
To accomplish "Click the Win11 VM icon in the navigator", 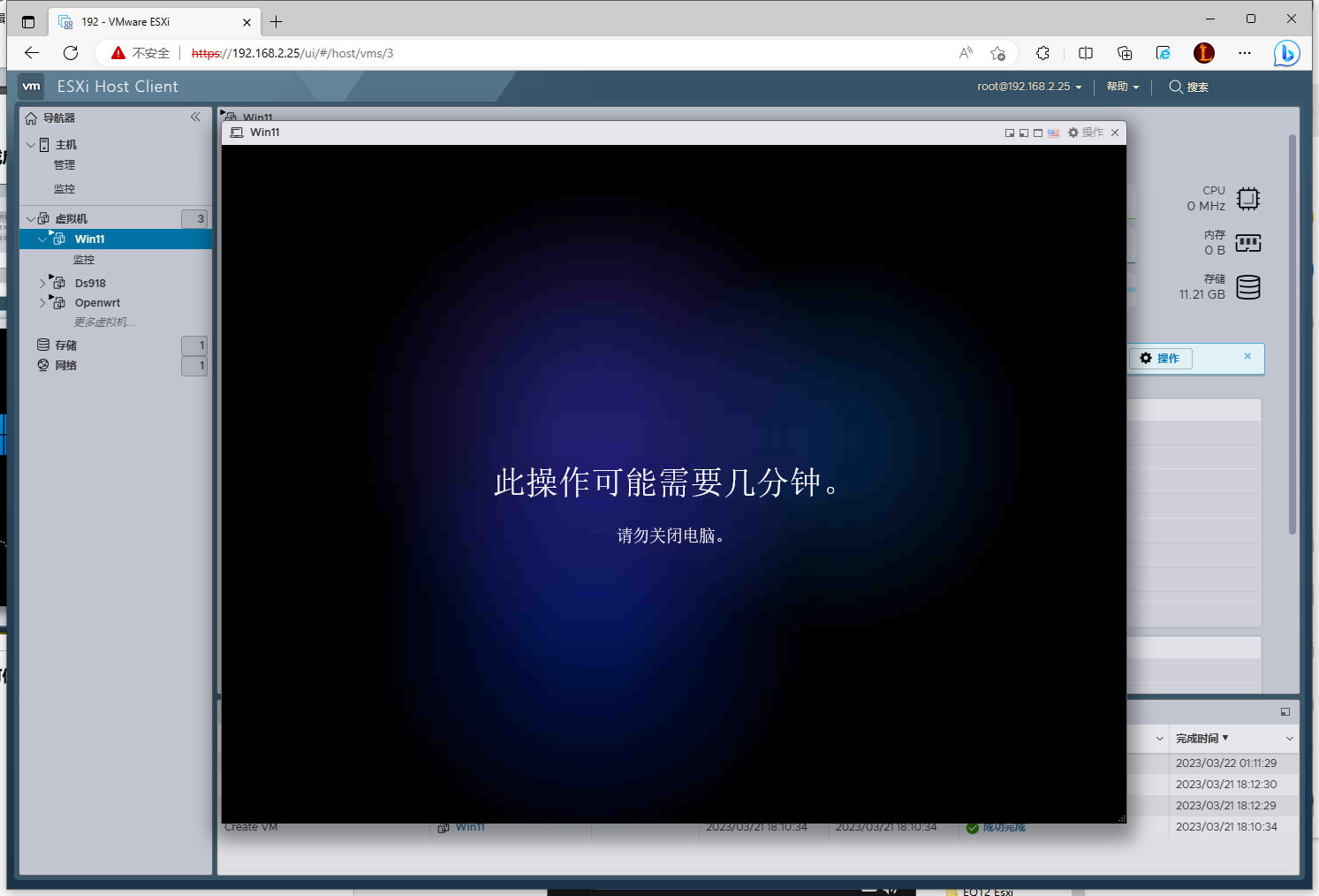I will 58,239.
